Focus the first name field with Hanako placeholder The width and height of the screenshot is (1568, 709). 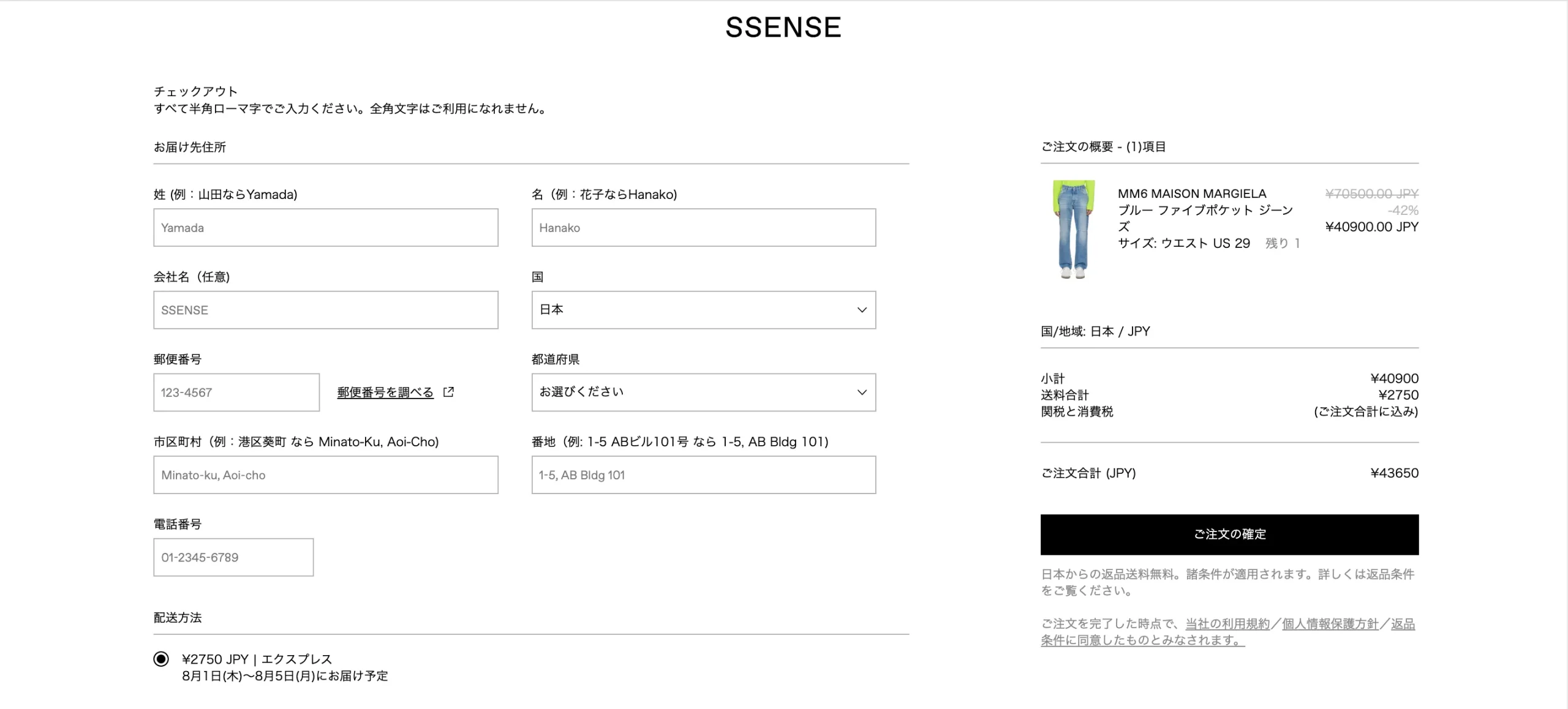click(704, 228)
